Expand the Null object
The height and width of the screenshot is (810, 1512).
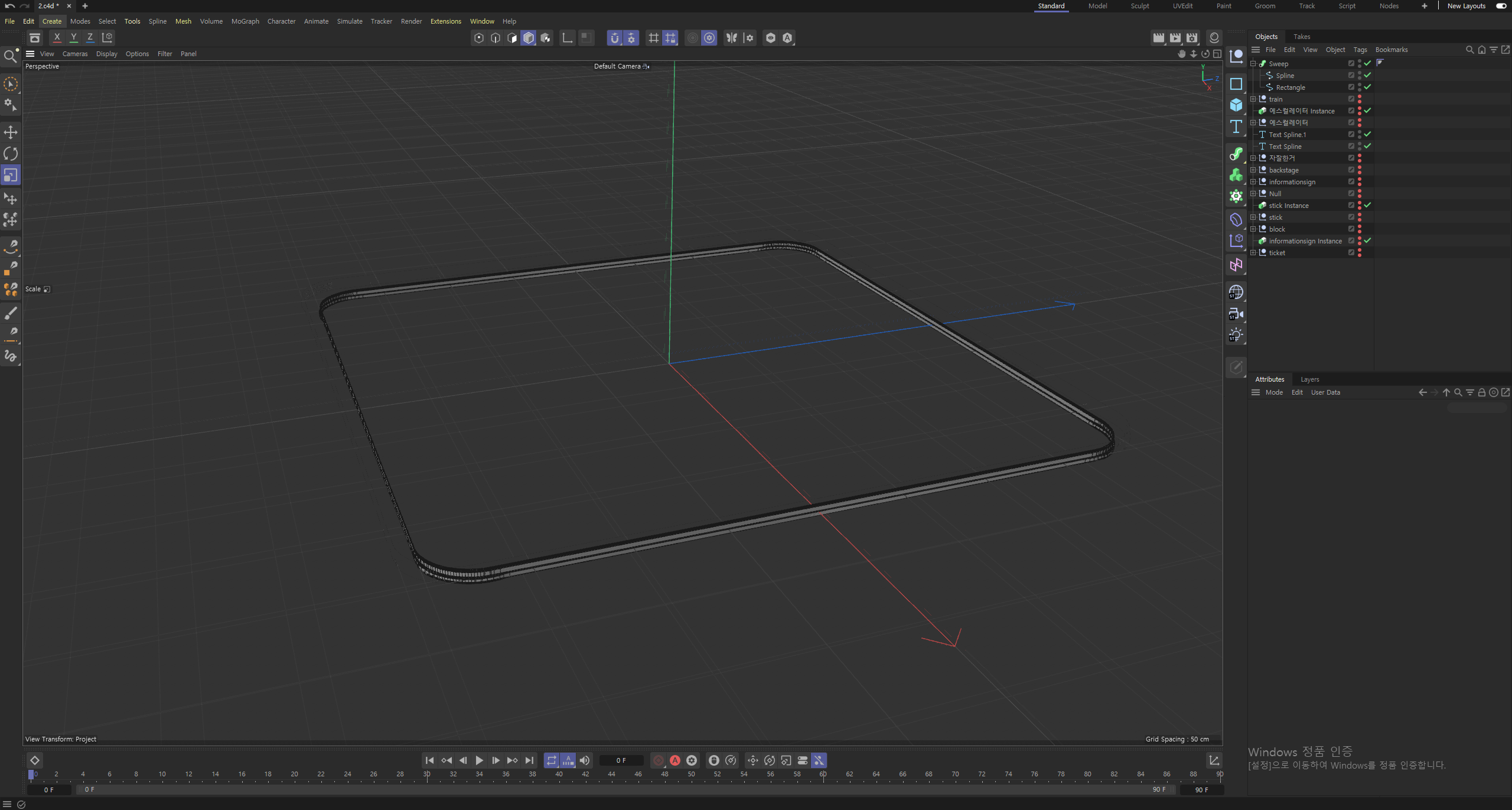pyautogui.click(x=1253, y=193)
